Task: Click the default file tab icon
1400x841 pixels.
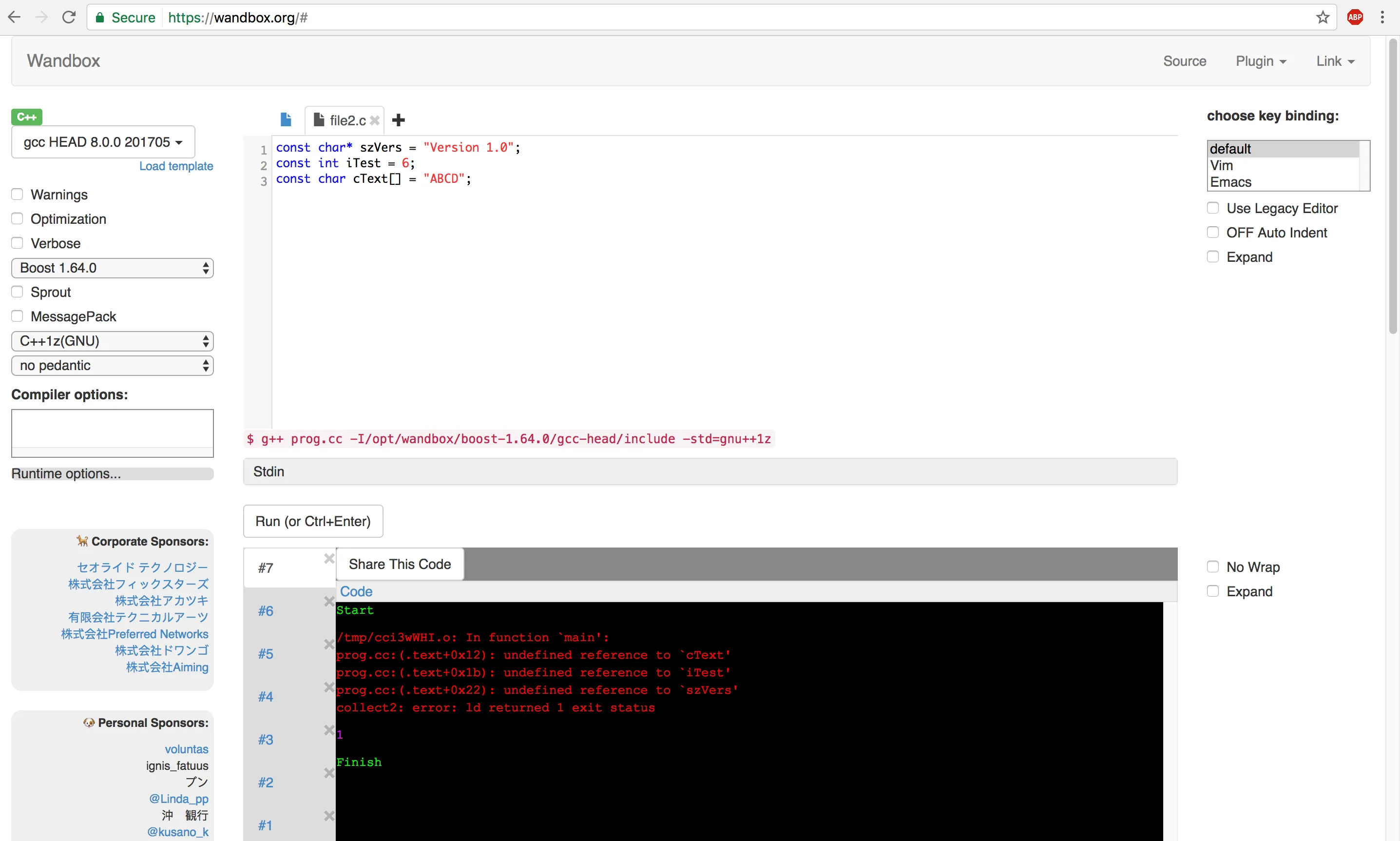Action: (x=286, y=120)
